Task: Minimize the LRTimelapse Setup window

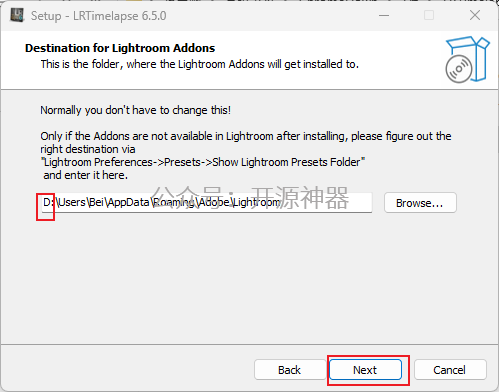Action: 384,15
